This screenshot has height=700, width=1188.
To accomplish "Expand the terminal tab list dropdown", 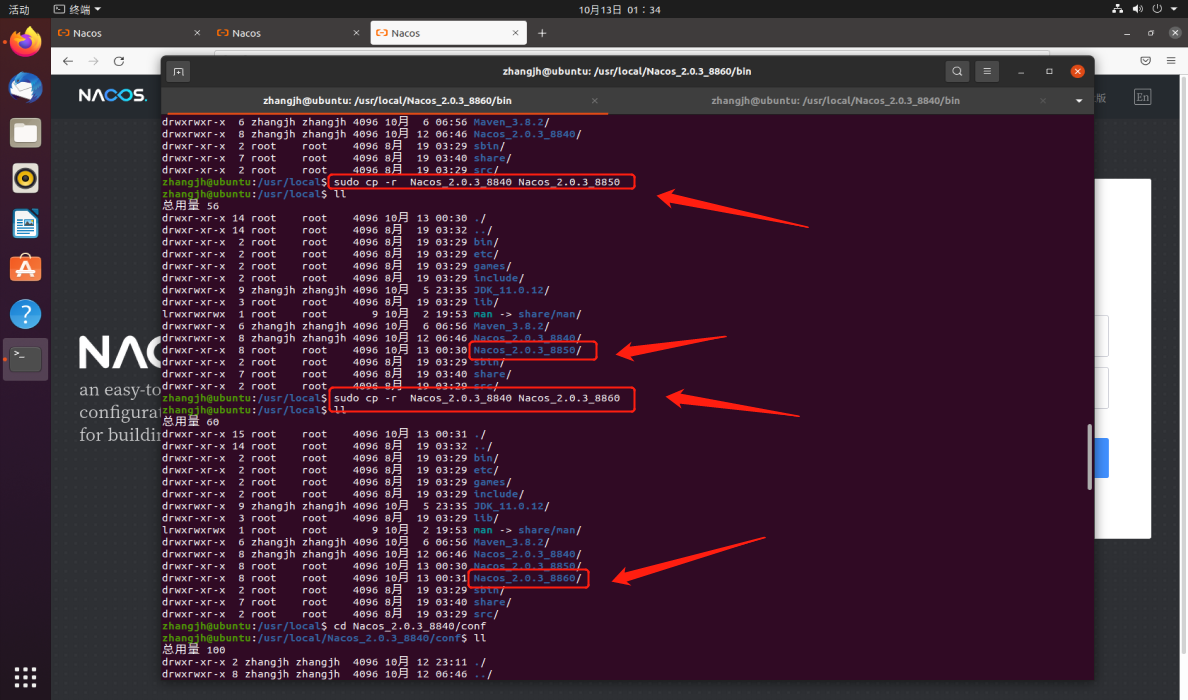I will click(x=1079, y=101).
